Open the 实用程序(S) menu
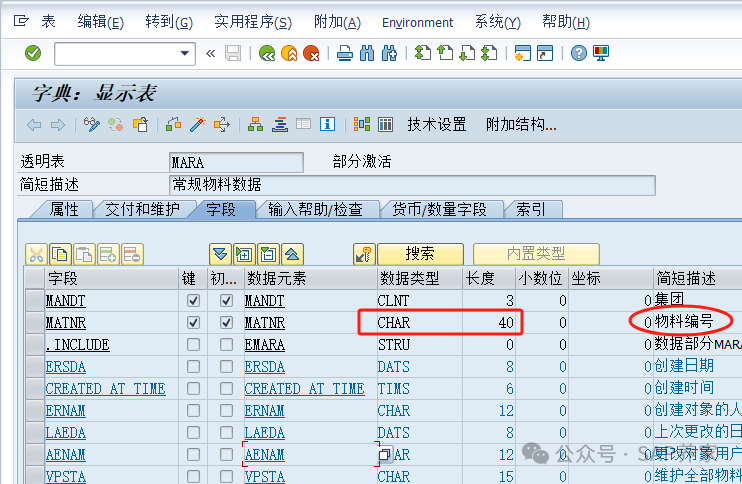This screenshot has width=742, height=484. pyautogui.click(x=253, y=22)
